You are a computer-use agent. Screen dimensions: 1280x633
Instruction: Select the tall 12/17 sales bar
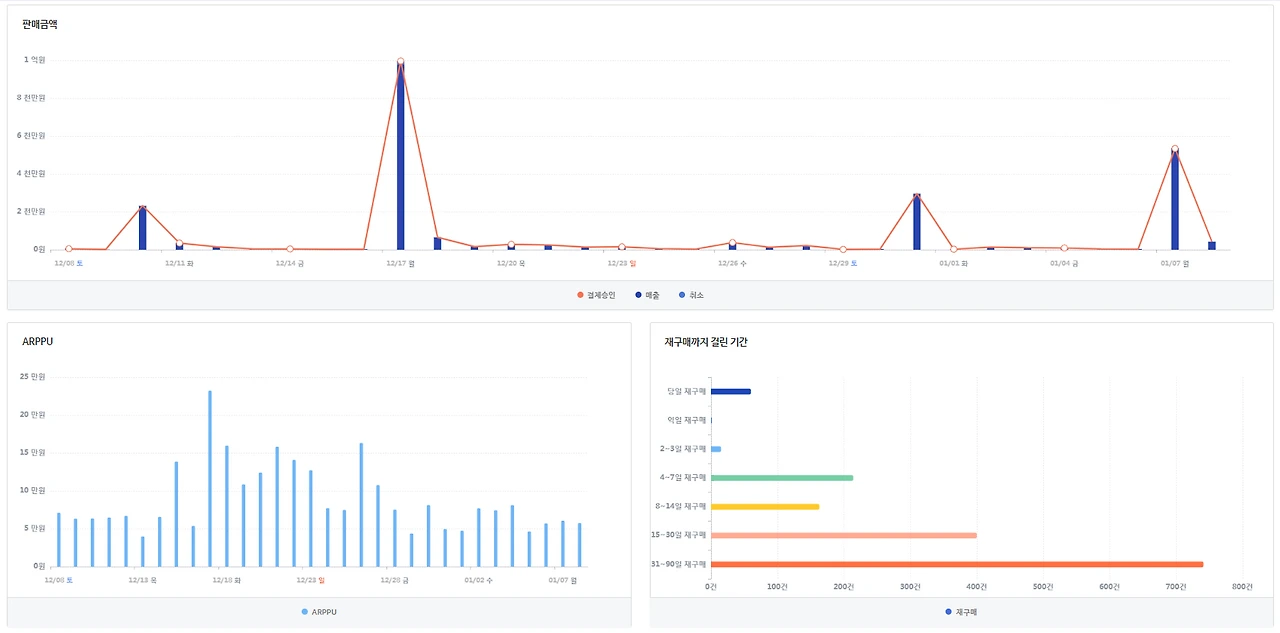[x=400, y=155]
